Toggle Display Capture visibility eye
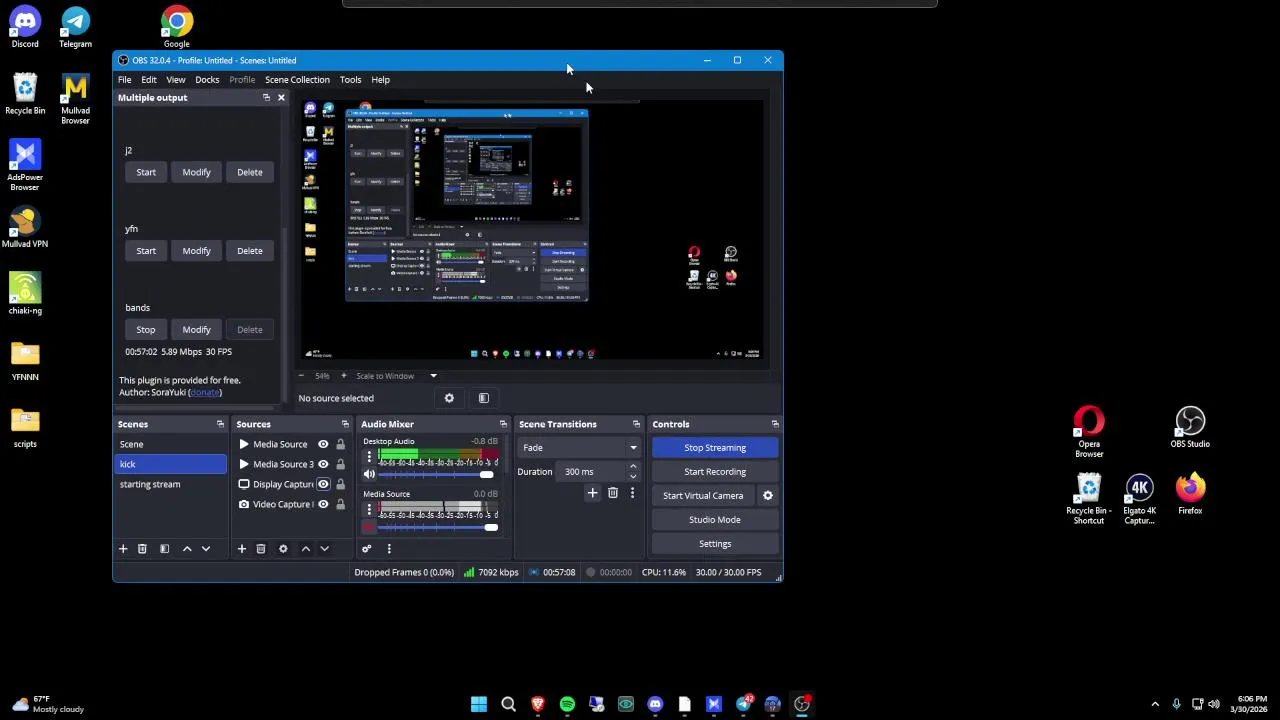The height and width of the screenshot is (720, 1280). [x=323, y=484]
